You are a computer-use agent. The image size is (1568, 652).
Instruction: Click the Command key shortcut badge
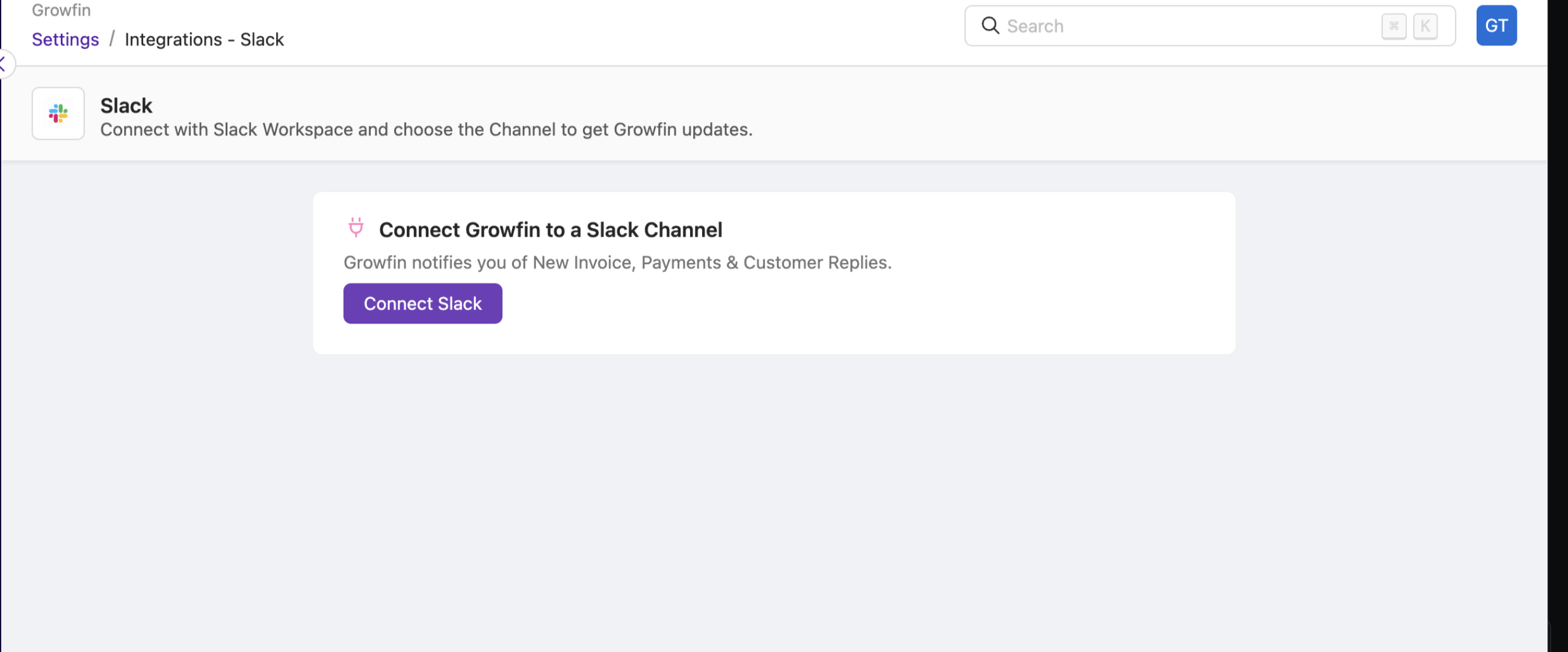click(1394, 26)
